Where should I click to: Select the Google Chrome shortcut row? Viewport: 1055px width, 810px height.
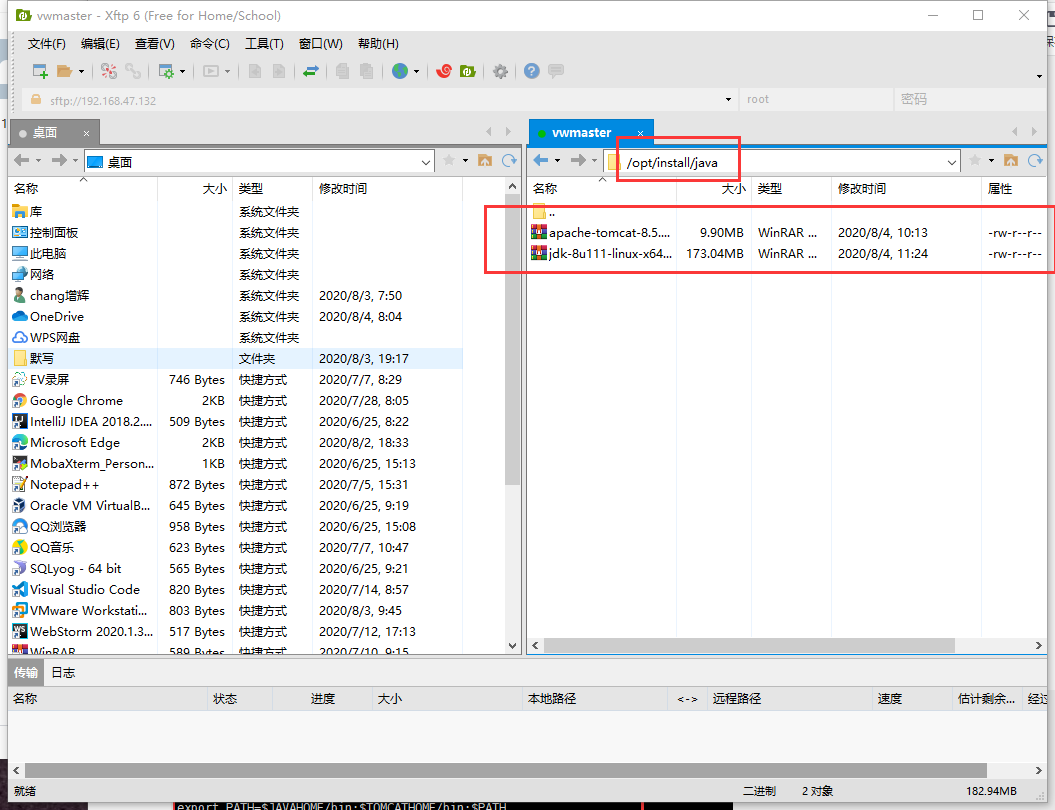[237, 401]
